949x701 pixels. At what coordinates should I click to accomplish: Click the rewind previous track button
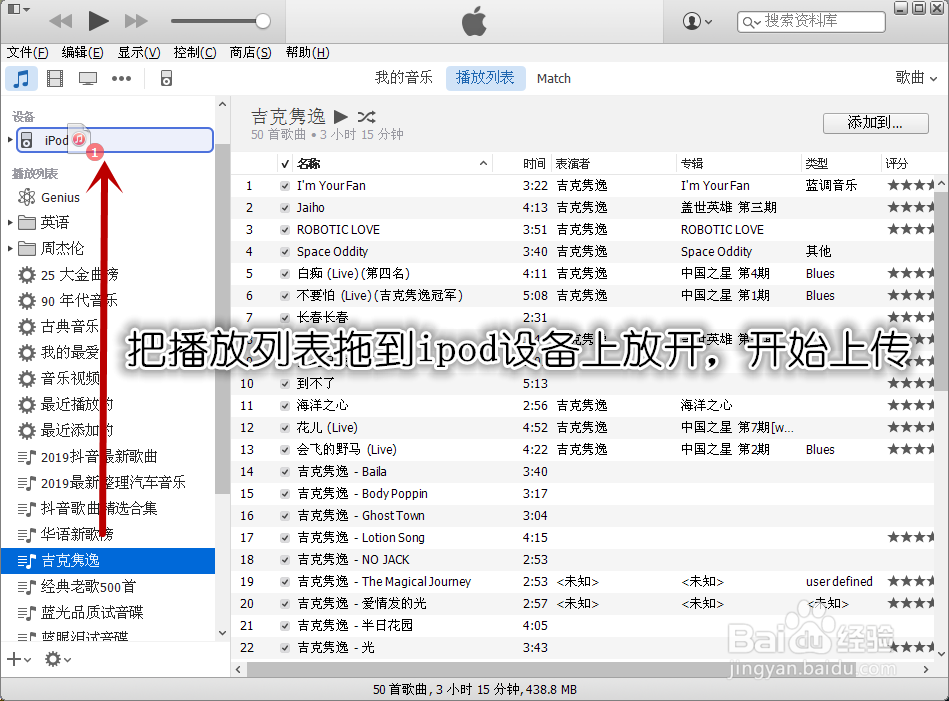[x=61, y=21]
